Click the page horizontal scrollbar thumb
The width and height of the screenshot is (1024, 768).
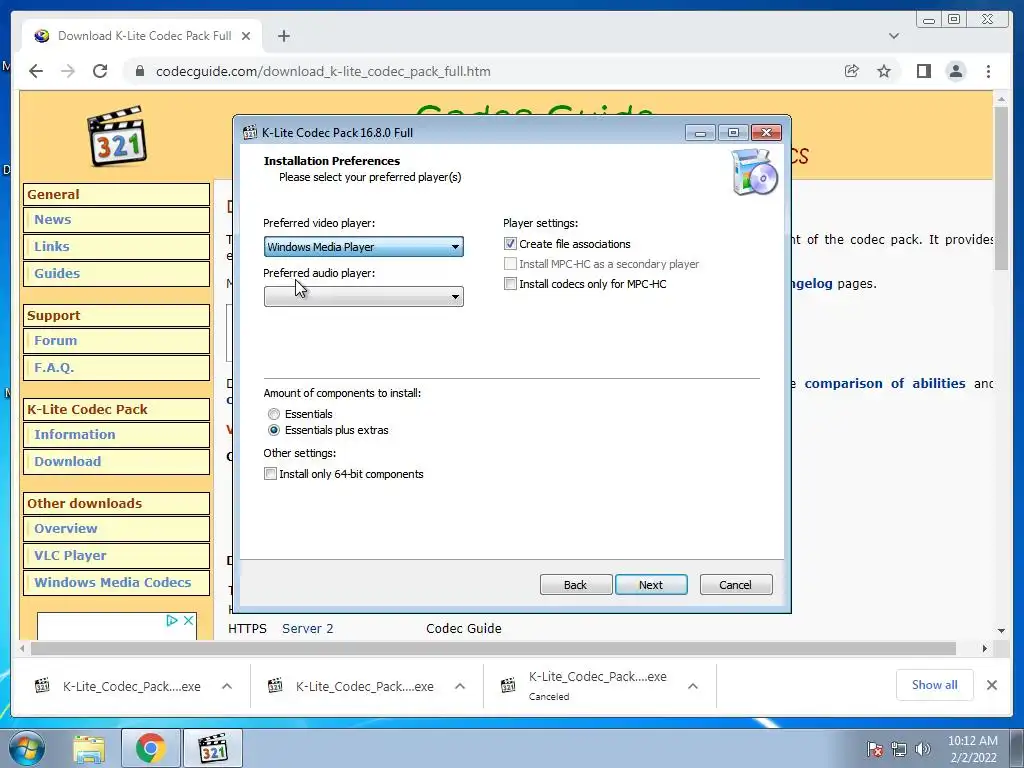[x=493, y=648]
